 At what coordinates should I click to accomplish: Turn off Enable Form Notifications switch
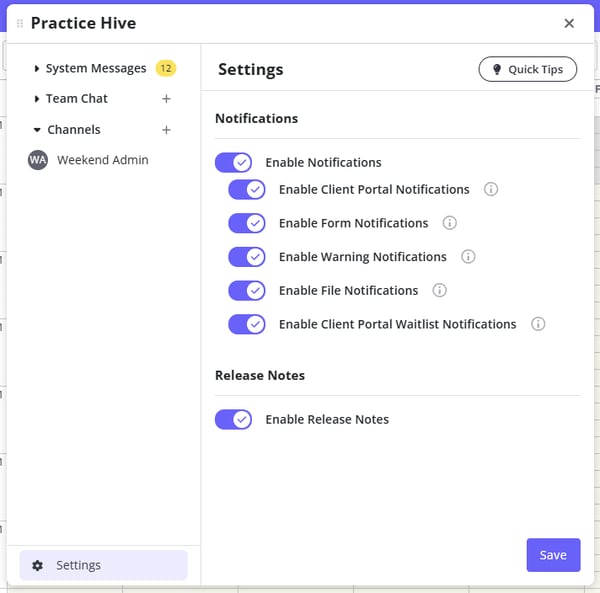(247, 223)
